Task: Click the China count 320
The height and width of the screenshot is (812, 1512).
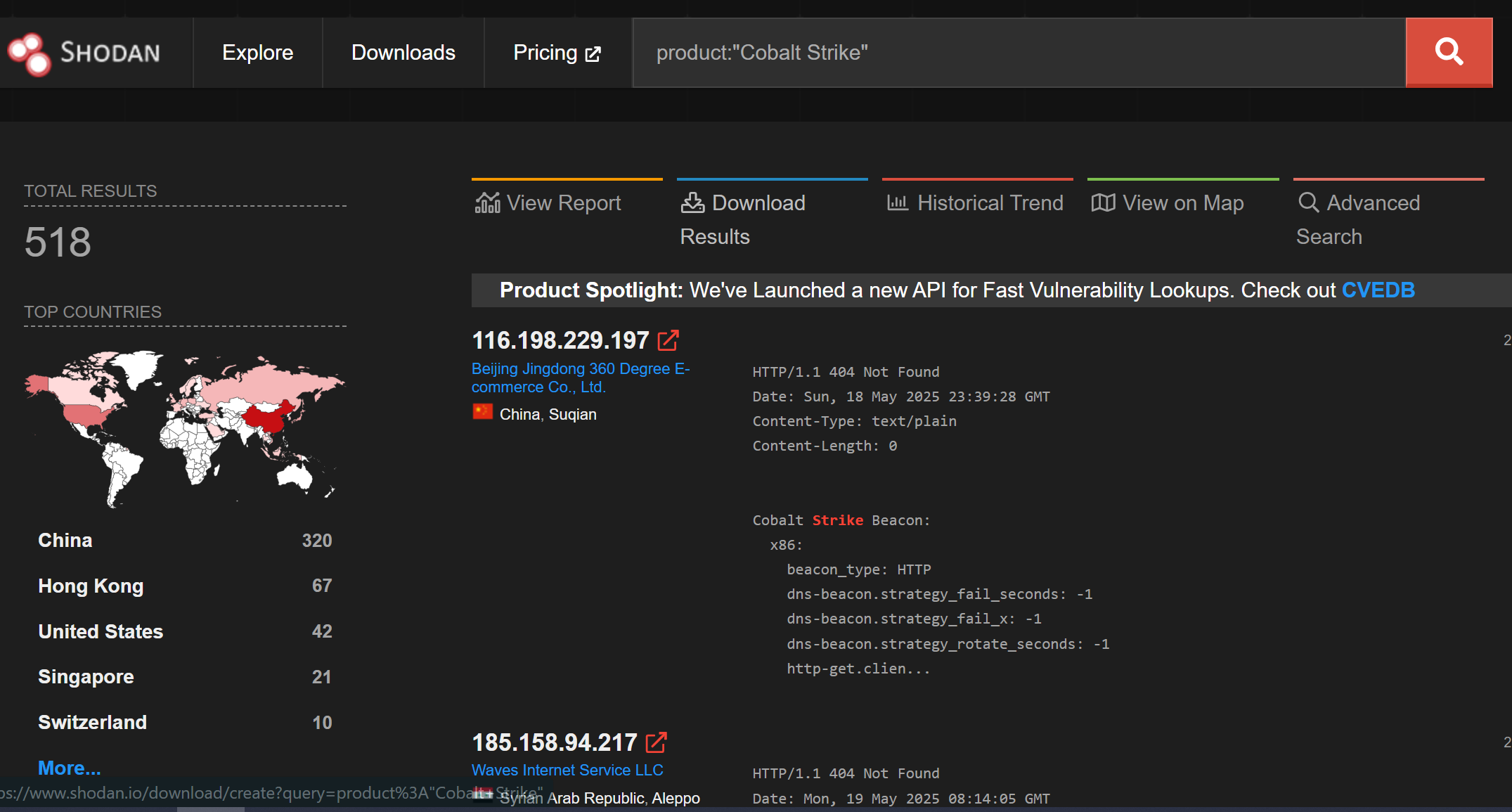Action: point(317,540)
